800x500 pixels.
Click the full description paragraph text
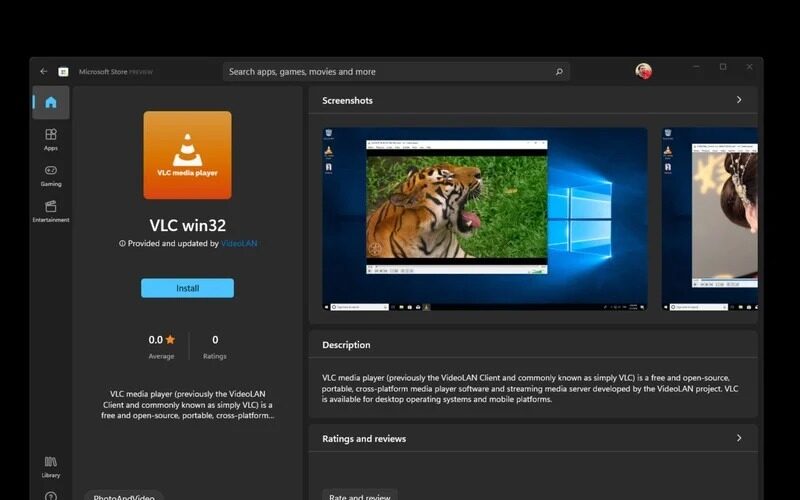coord(530,388)
